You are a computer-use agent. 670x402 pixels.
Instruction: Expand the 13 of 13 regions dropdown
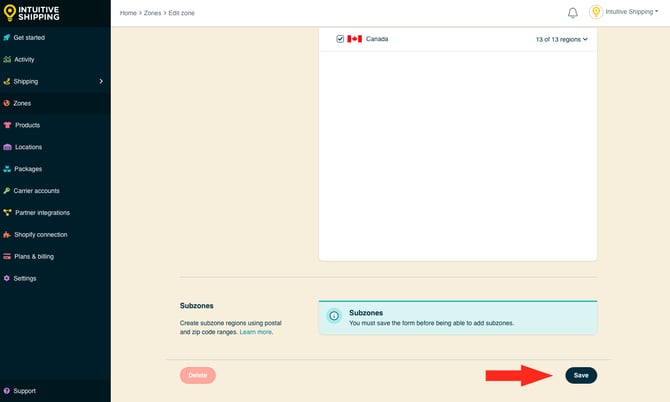[562, 39]
